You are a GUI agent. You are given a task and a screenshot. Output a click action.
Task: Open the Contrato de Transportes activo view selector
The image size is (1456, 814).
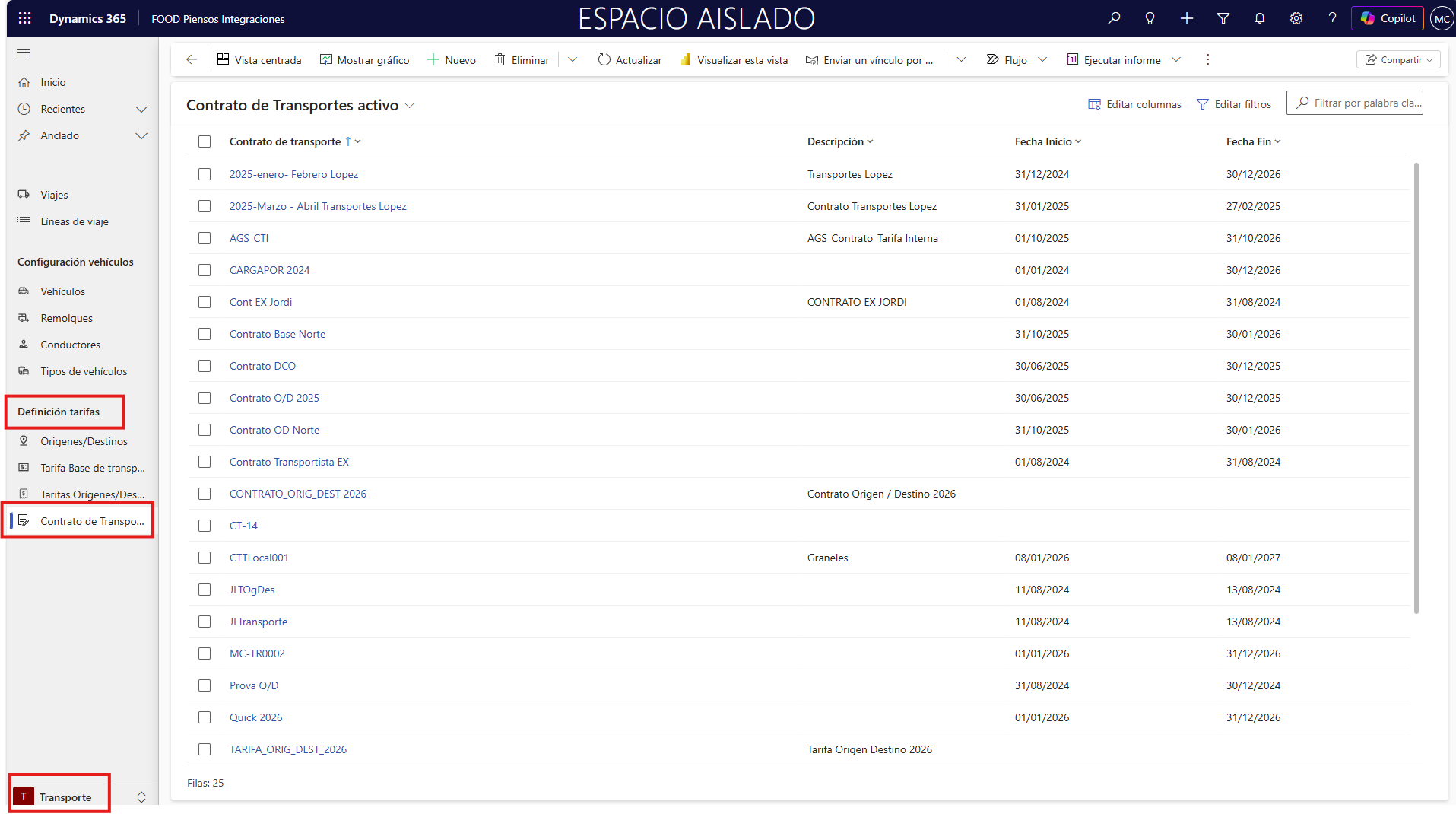click(x=410, y=106)
